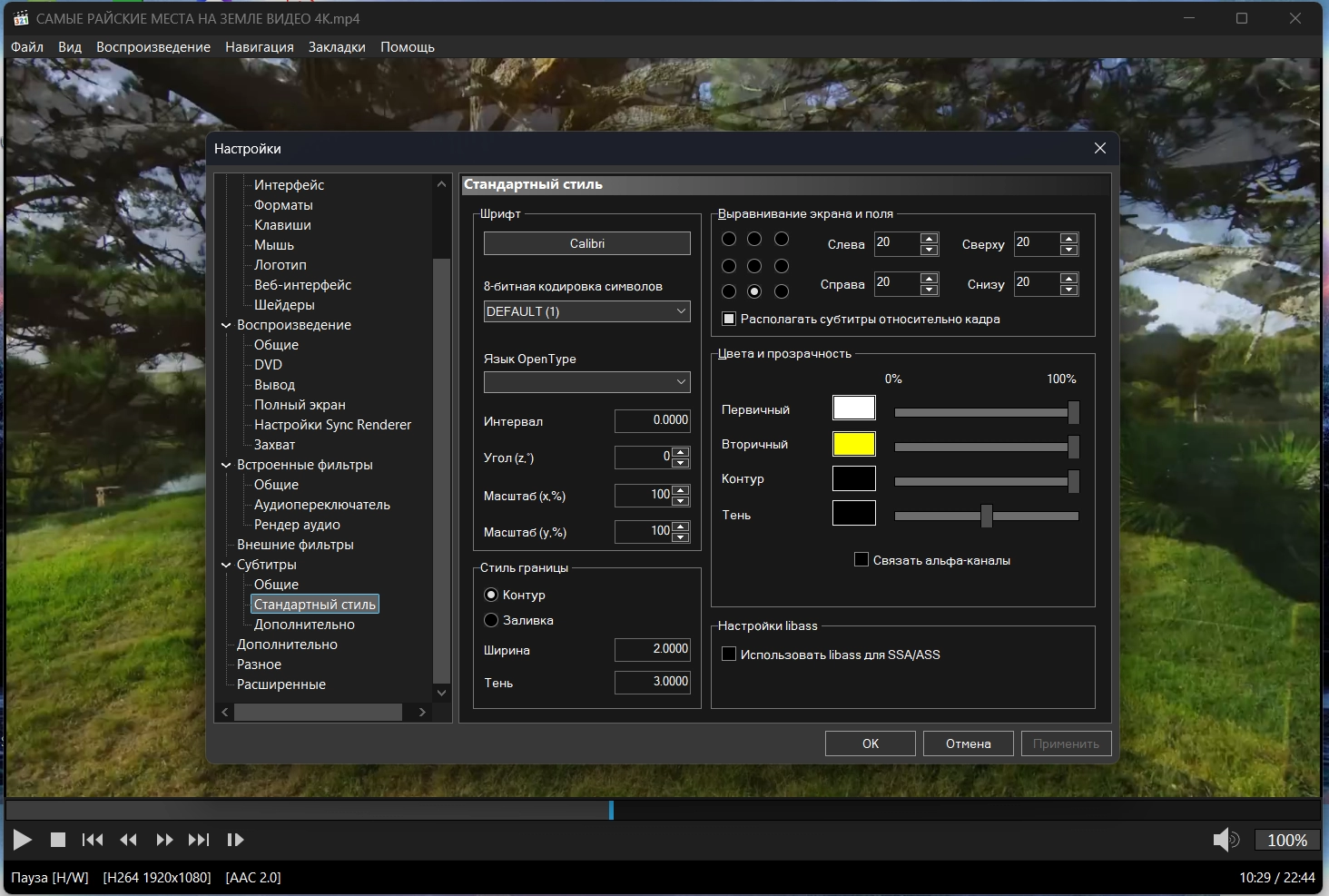This screenshot has width=1329, height=896.
Task: Skip to previous file icon
Action: 93,840
